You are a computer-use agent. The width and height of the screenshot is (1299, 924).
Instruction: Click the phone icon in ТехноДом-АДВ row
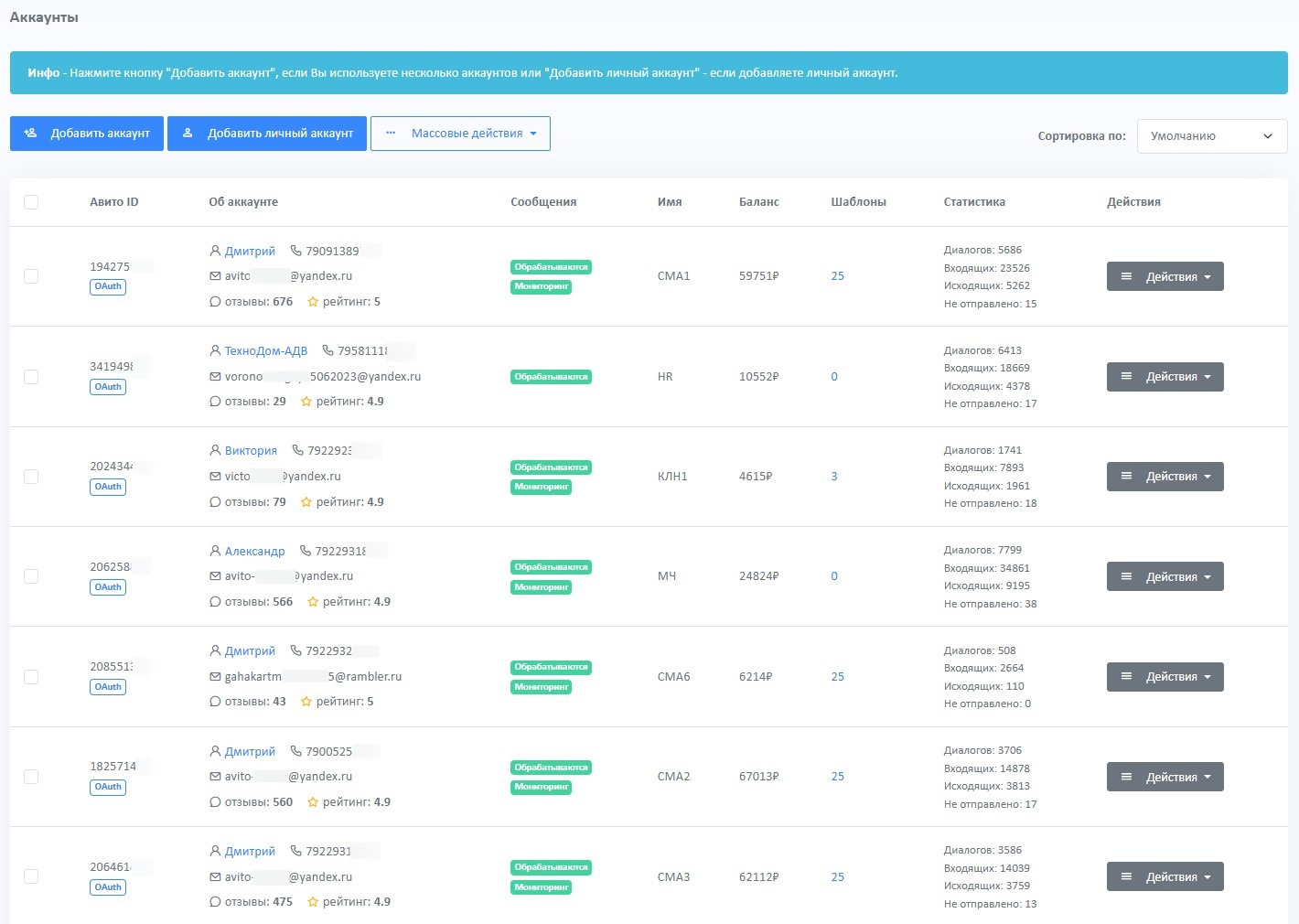point(327,351)
